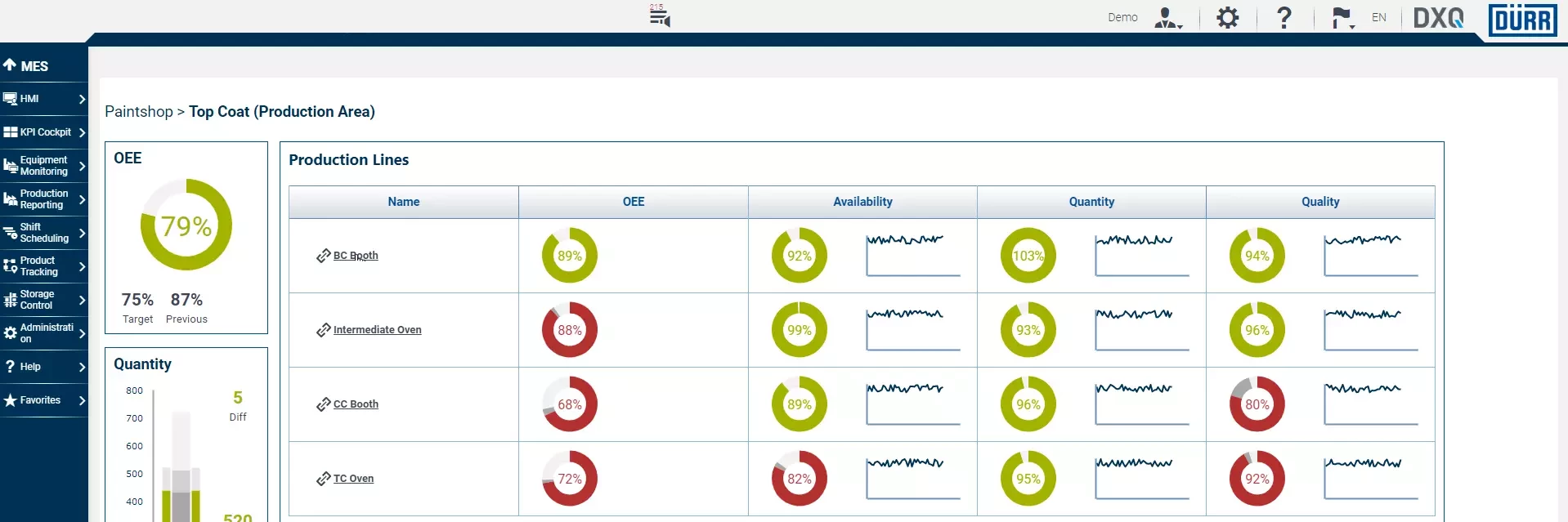Click the flag language icon
Screen dimensions: 1568x522
[1342, 18]
